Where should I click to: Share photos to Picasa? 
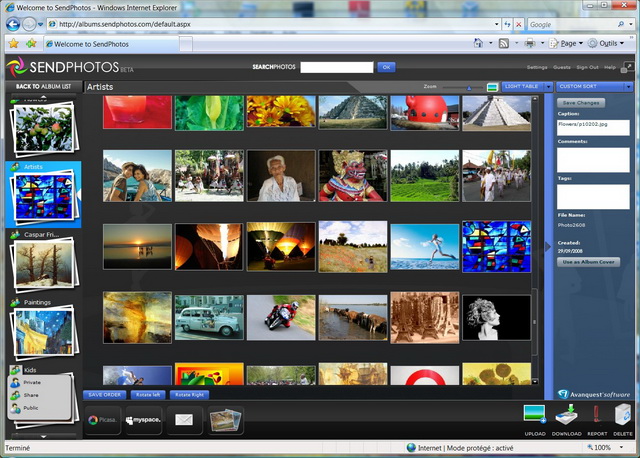click(101, 420)
